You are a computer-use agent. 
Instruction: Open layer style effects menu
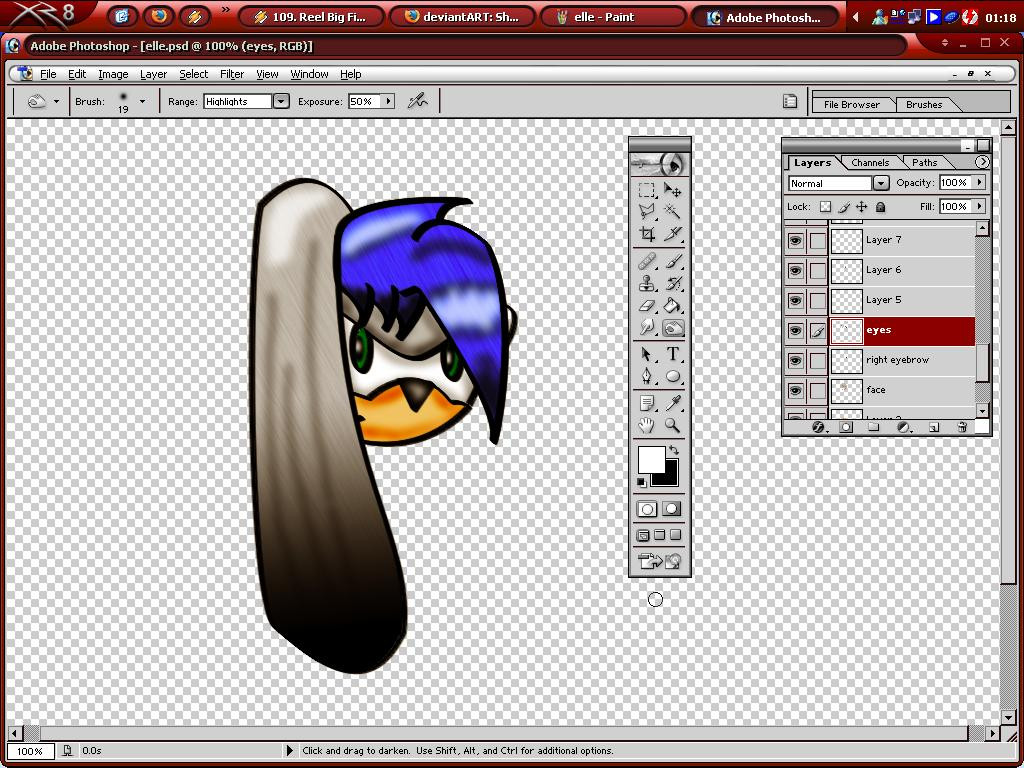[x=818, y=427]
